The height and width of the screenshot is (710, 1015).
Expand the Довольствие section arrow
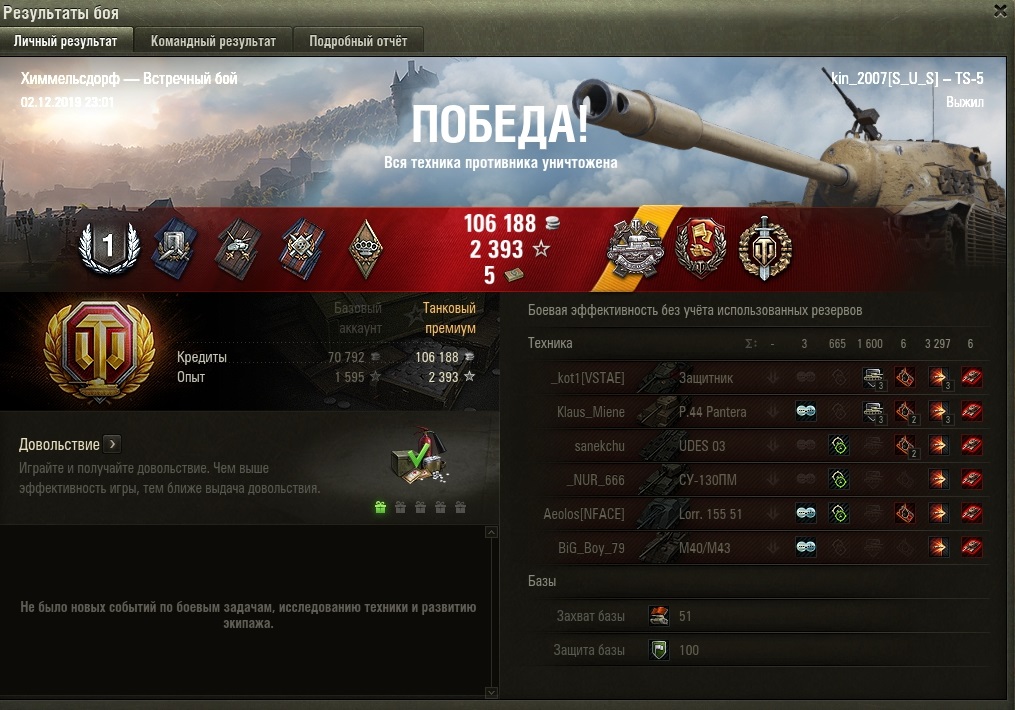pyautogui.click(x=113, y=444)
